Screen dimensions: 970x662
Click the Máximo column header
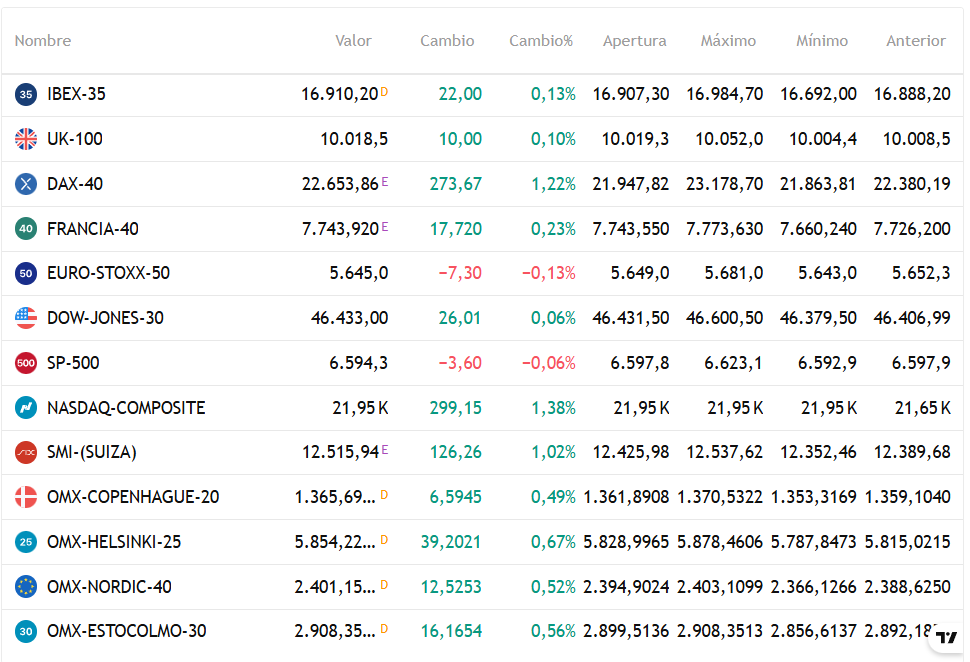728,41
